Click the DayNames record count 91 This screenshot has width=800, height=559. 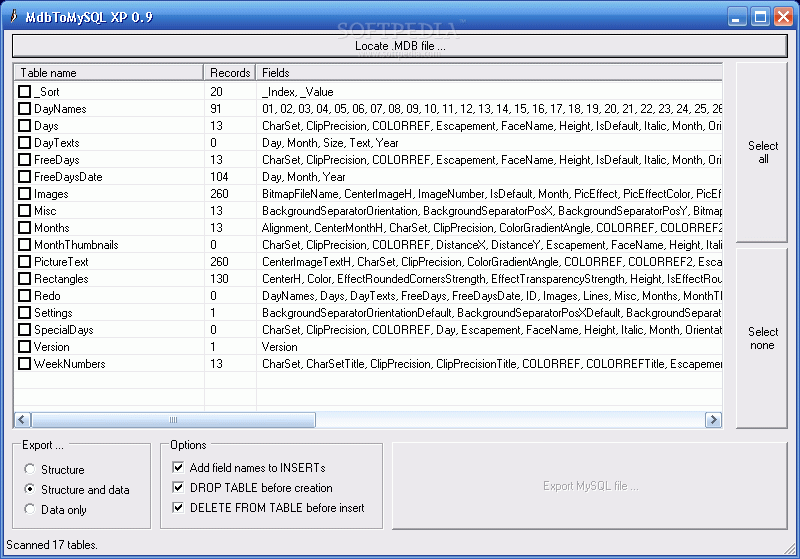pos(216,109)
